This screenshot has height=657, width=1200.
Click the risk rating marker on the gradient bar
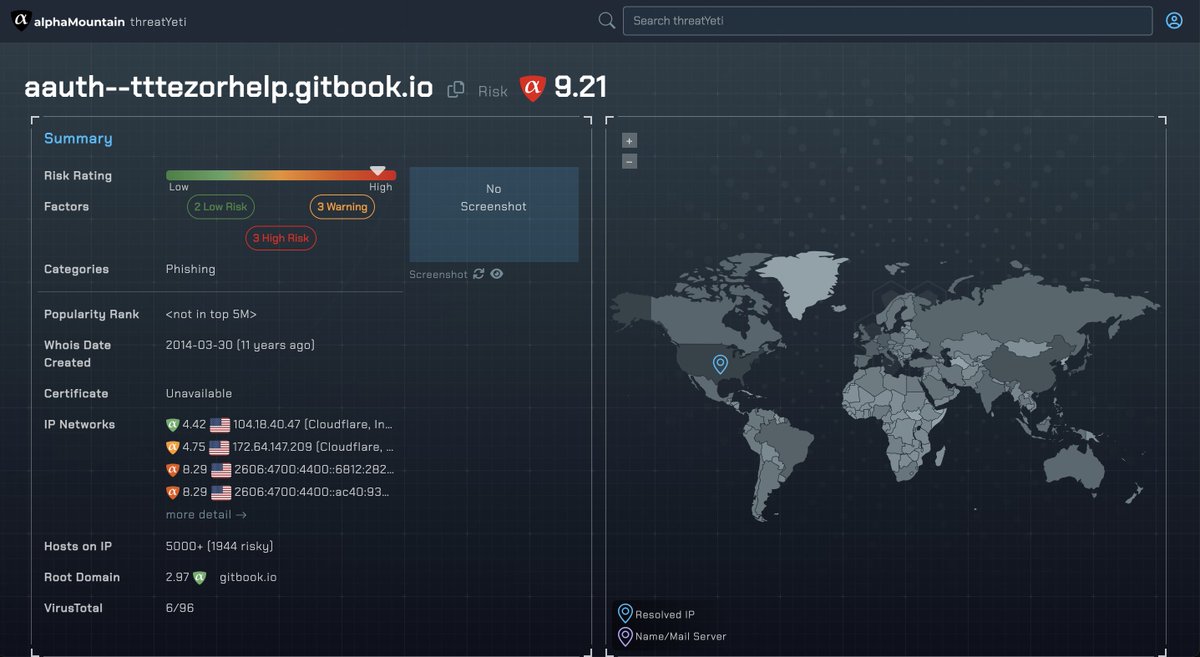click(x=377, y=171)
